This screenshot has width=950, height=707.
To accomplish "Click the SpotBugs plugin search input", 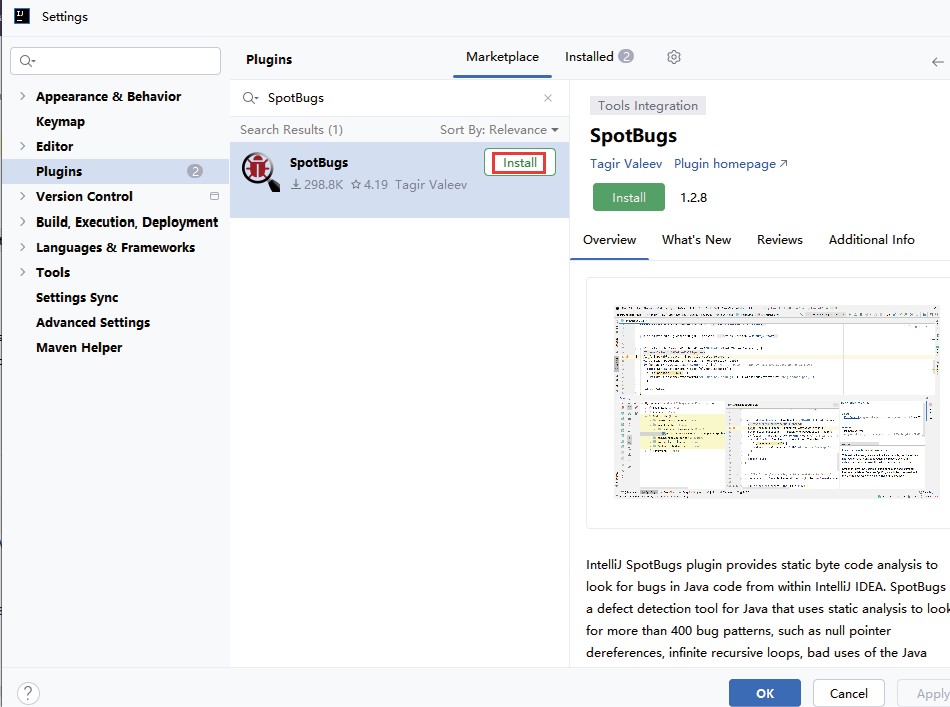I will 400,98.
